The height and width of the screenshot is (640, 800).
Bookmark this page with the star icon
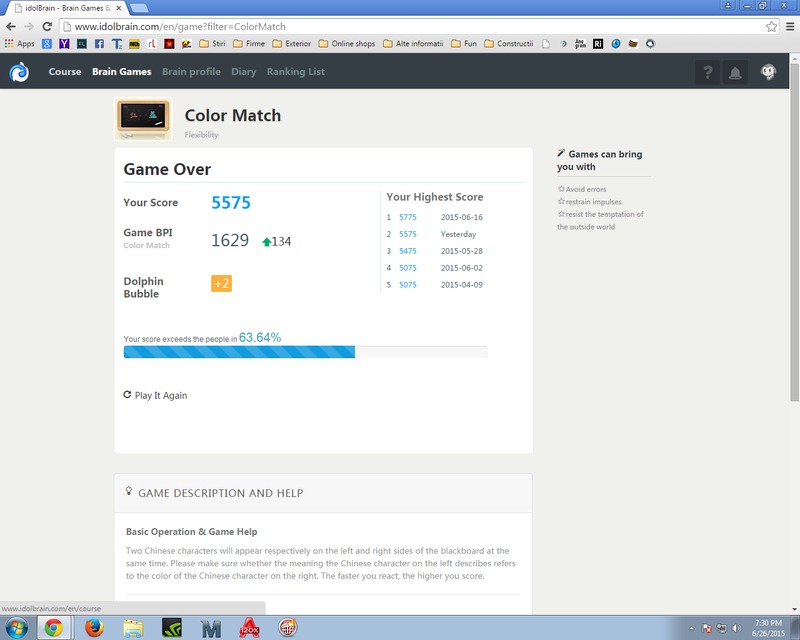(x=771, y=27)
